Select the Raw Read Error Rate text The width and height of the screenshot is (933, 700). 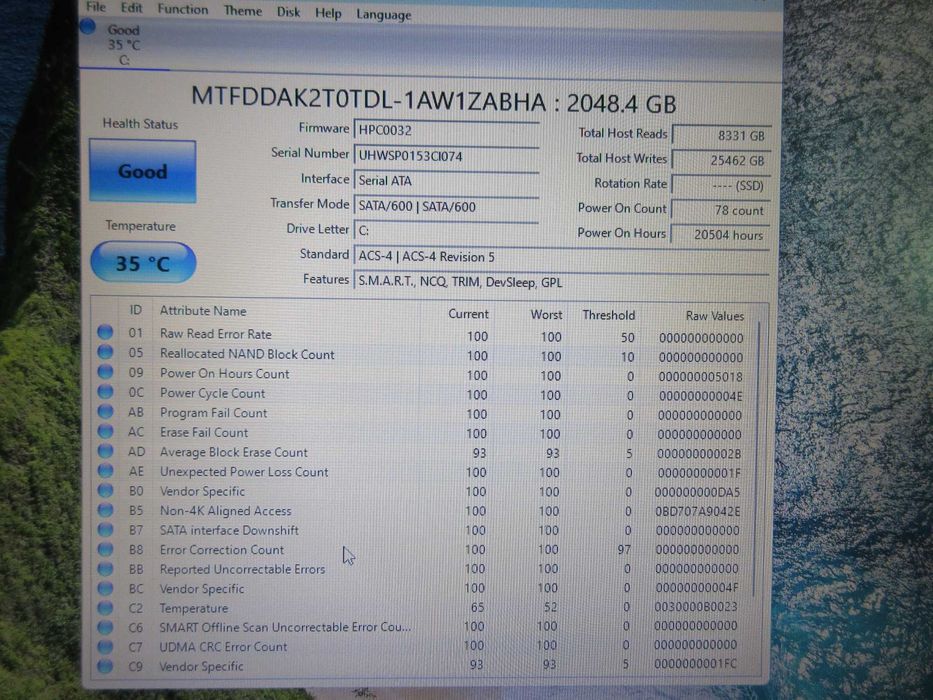click(x=215, y=334)
